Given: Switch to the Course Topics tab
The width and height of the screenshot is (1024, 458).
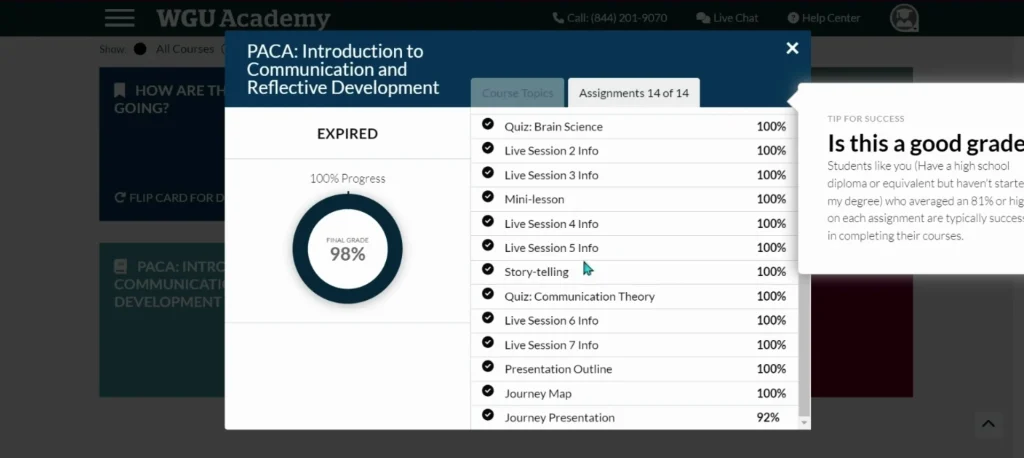Looking at the screenshot, I should click(x=517, y=93).
